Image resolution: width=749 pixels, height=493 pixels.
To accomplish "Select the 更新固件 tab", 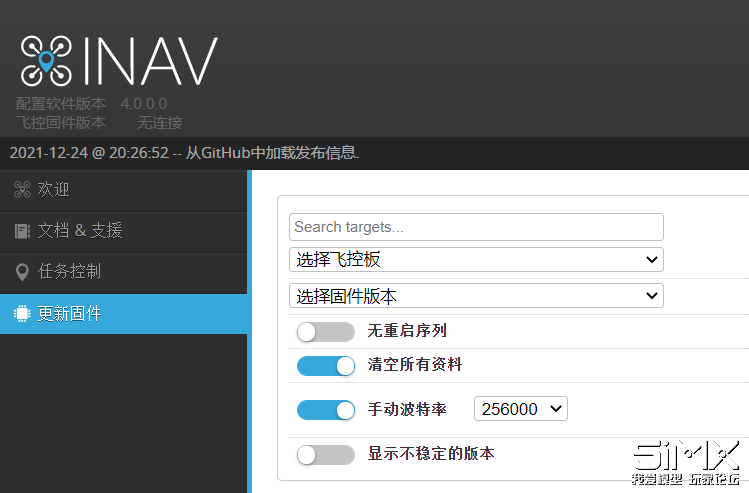I will pos(123,314).
